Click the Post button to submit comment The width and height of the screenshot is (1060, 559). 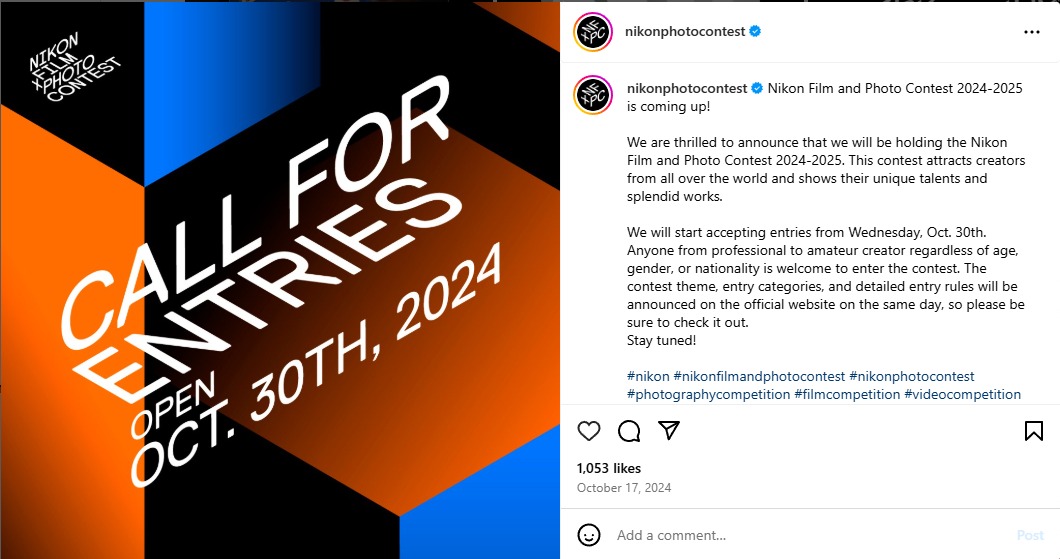1030,535
